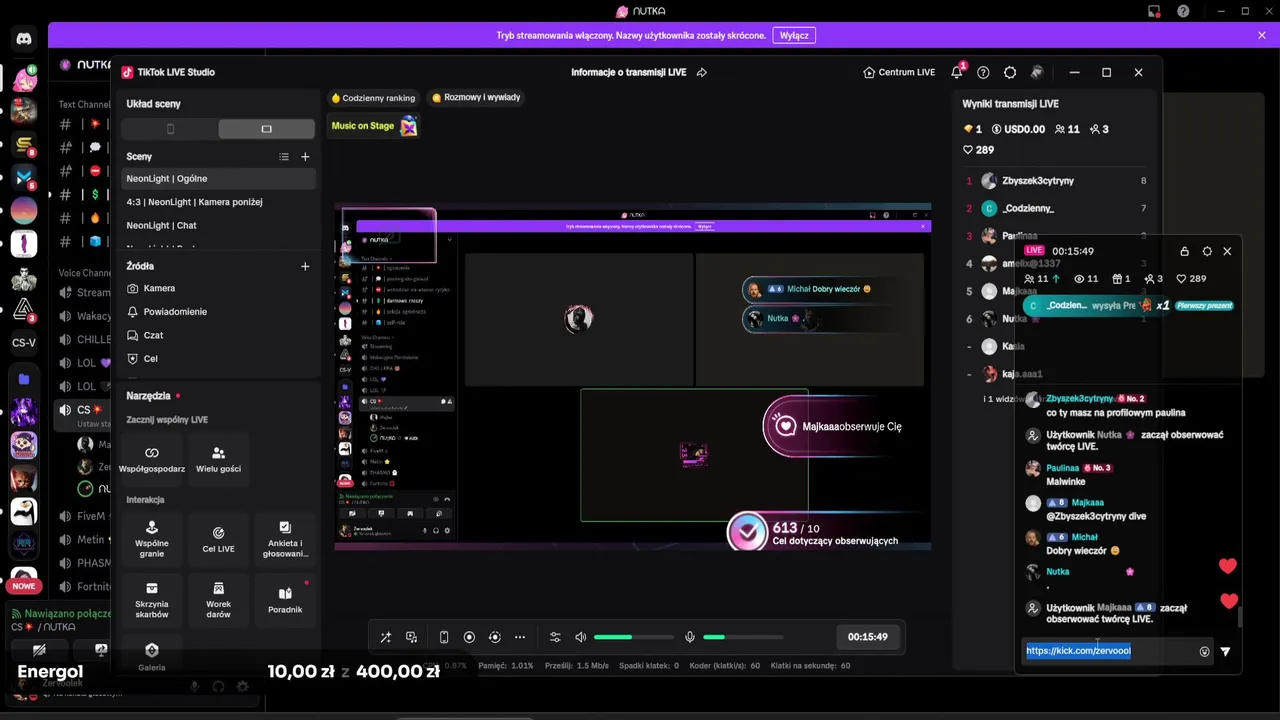Screen dimensions: 1280x720
Task: Adjust the speaker volume slider
Action: pos(634,637)
